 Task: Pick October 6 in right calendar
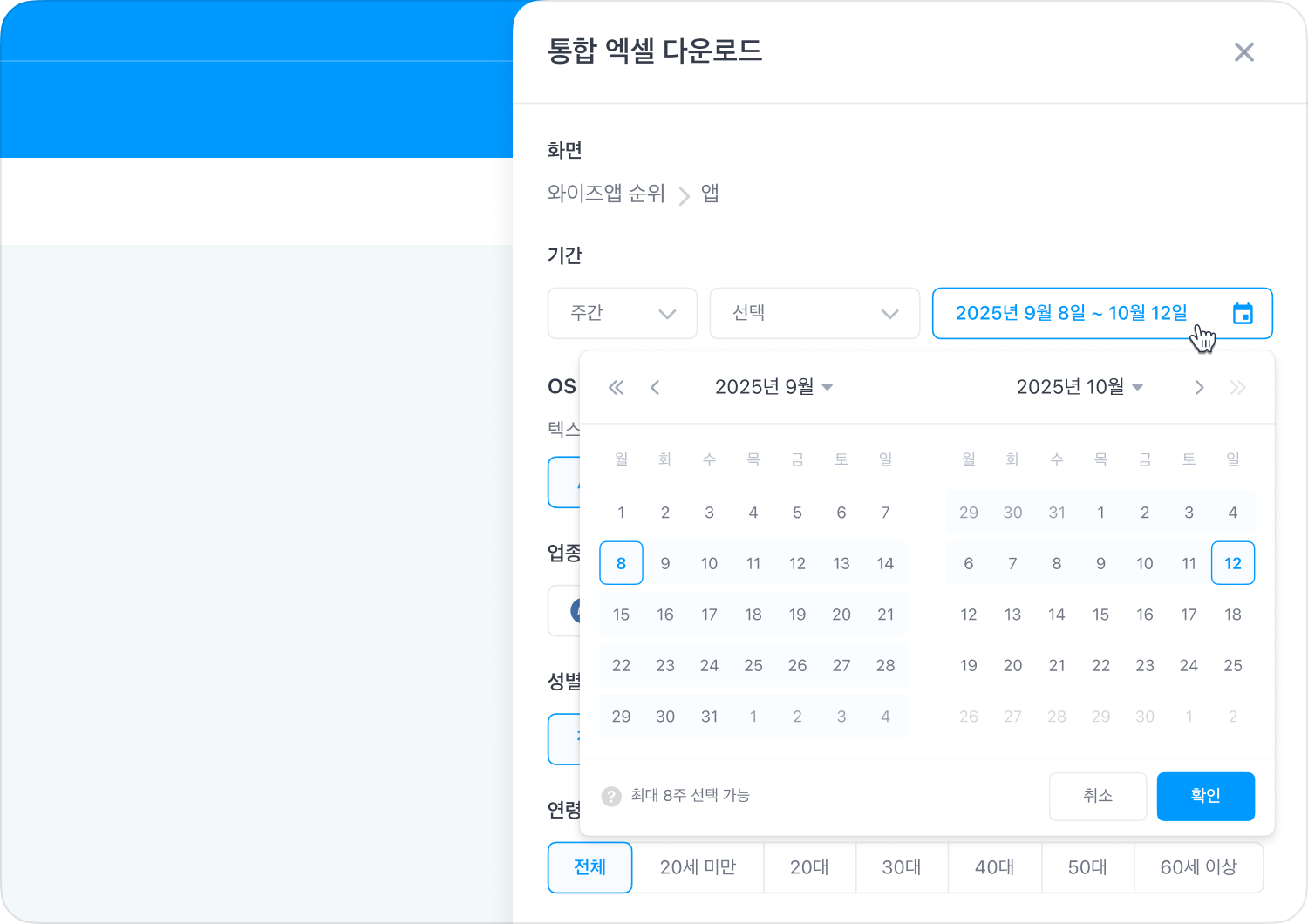[x=969, y=563]
